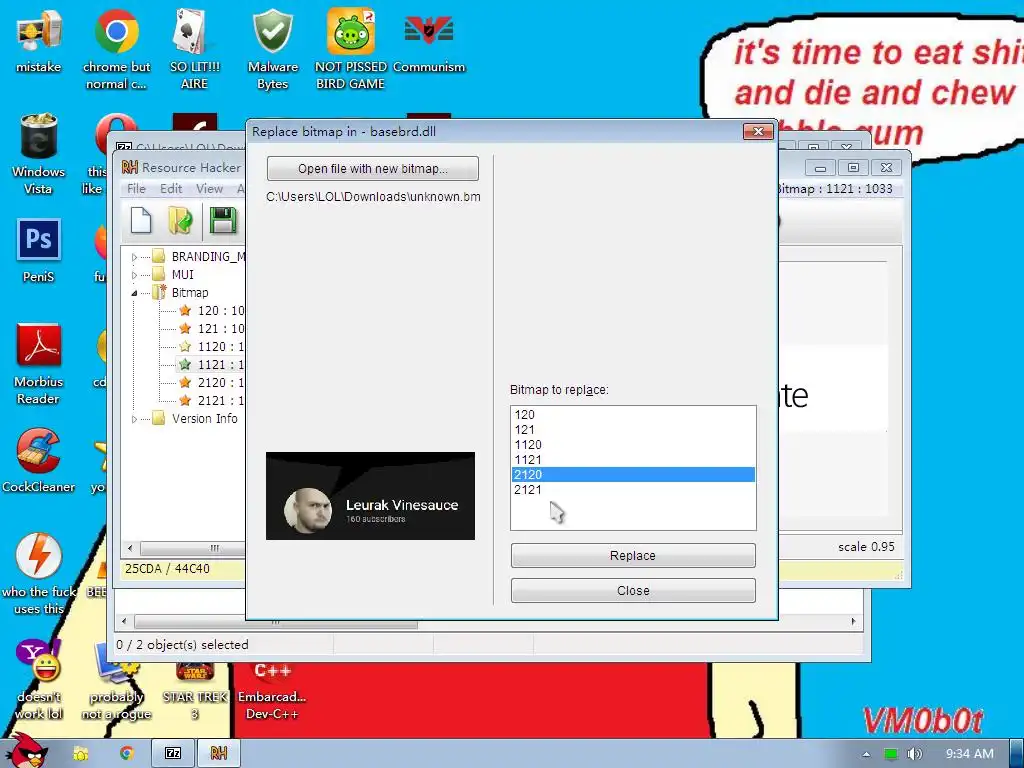The height and width of the screenshot is (768, 1024).
Task: Select tree item 120 in Bitmap folder
Action: click(212, 311)
